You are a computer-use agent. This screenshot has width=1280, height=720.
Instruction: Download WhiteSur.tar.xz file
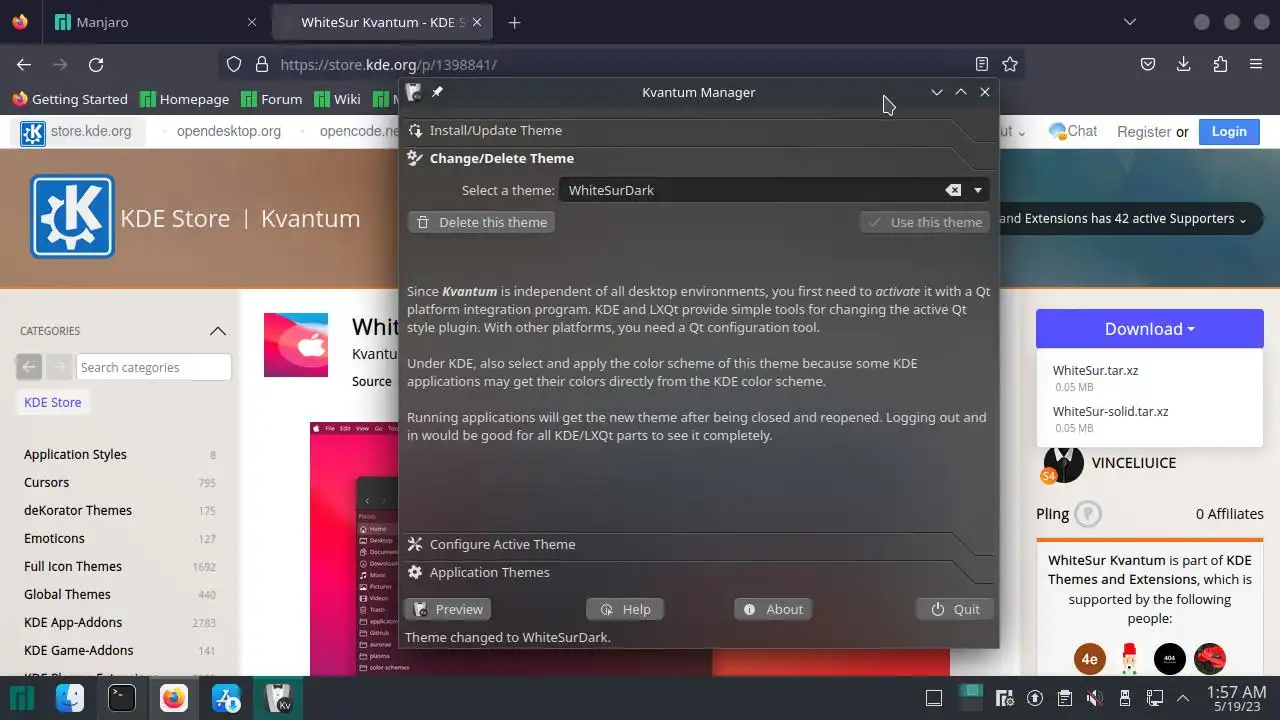coord(1095,370)
